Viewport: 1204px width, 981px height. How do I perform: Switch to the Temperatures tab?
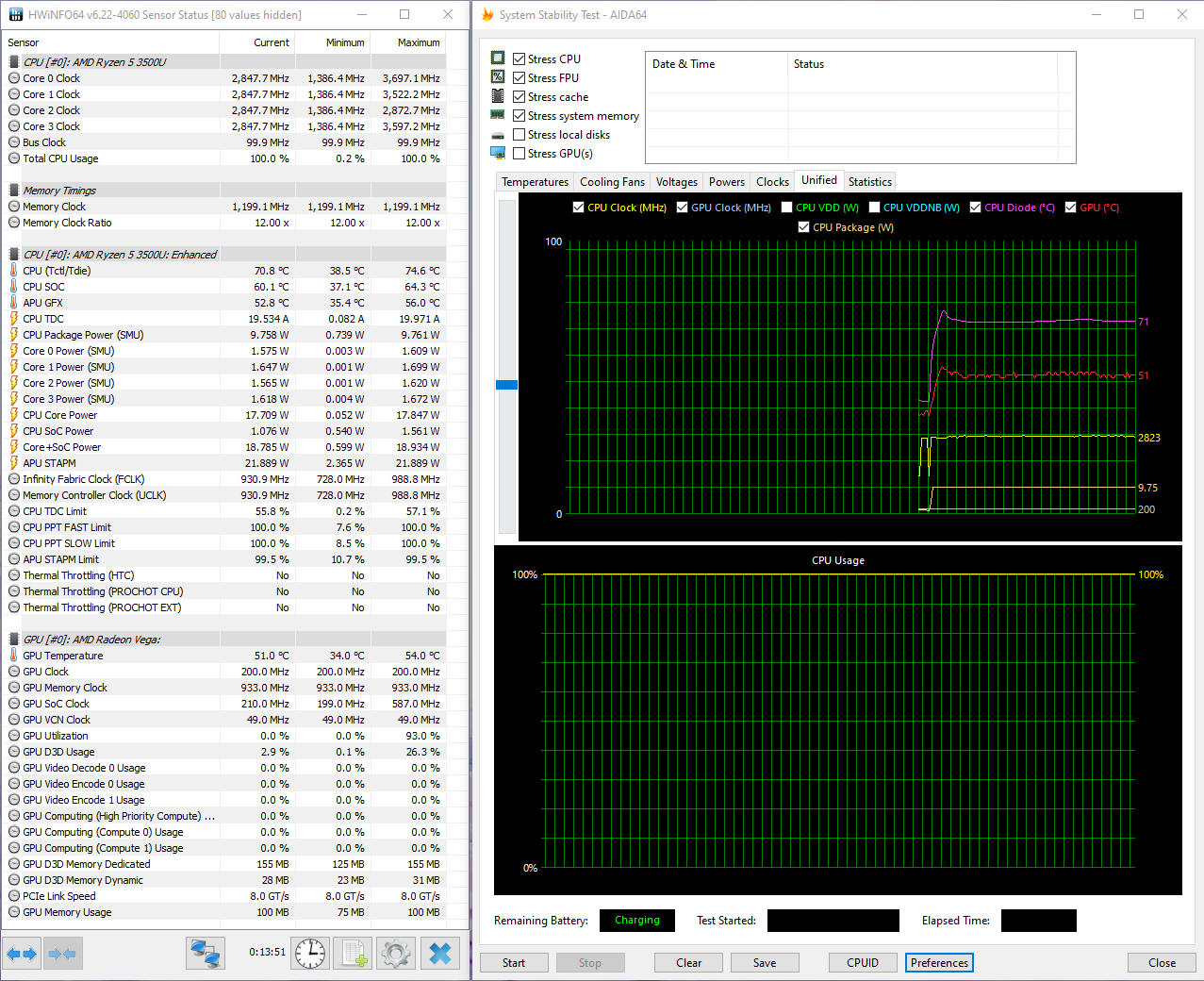tap(535, 182)
